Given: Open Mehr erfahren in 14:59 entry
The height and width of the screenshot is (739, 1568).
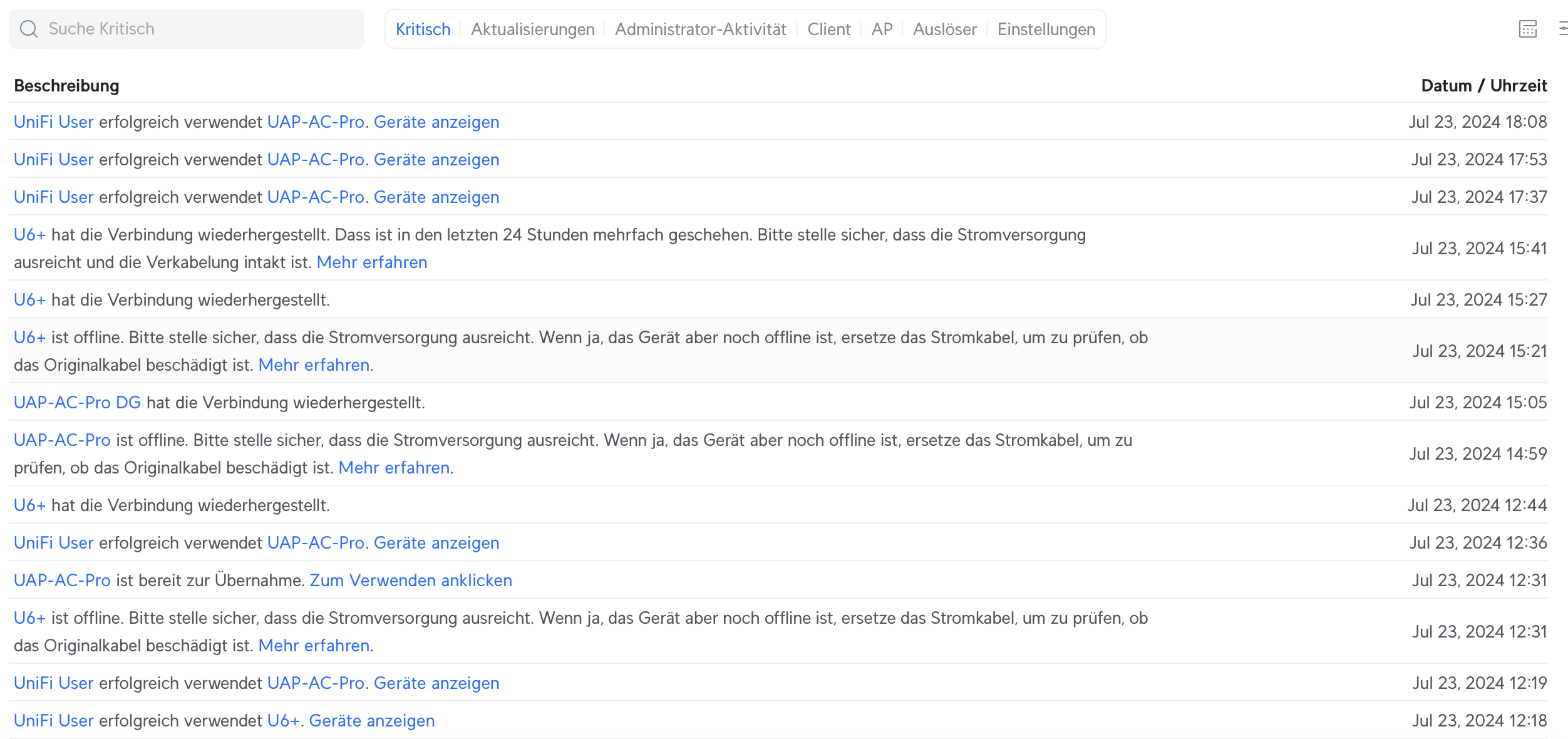Looking at the screenshot, I should click(x=393, y=468).
